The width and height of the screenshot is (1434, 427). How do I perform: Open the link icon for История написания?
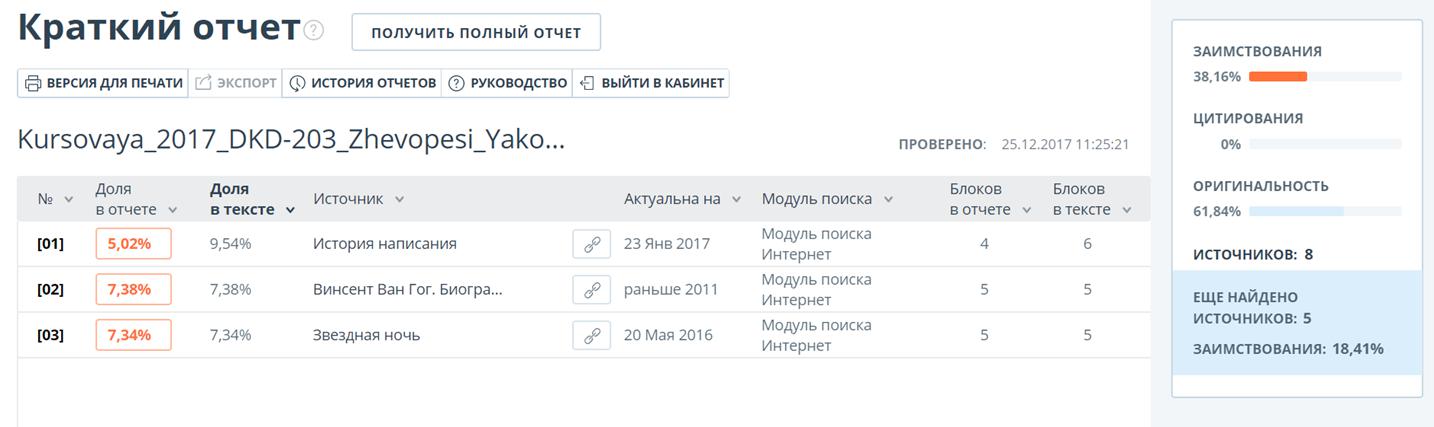coord(591,244)
